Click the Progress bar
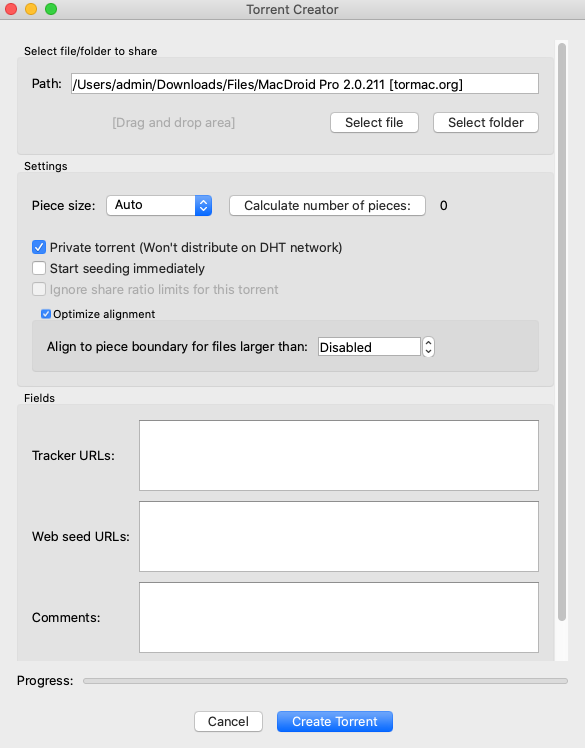 [x=325, y=681]
